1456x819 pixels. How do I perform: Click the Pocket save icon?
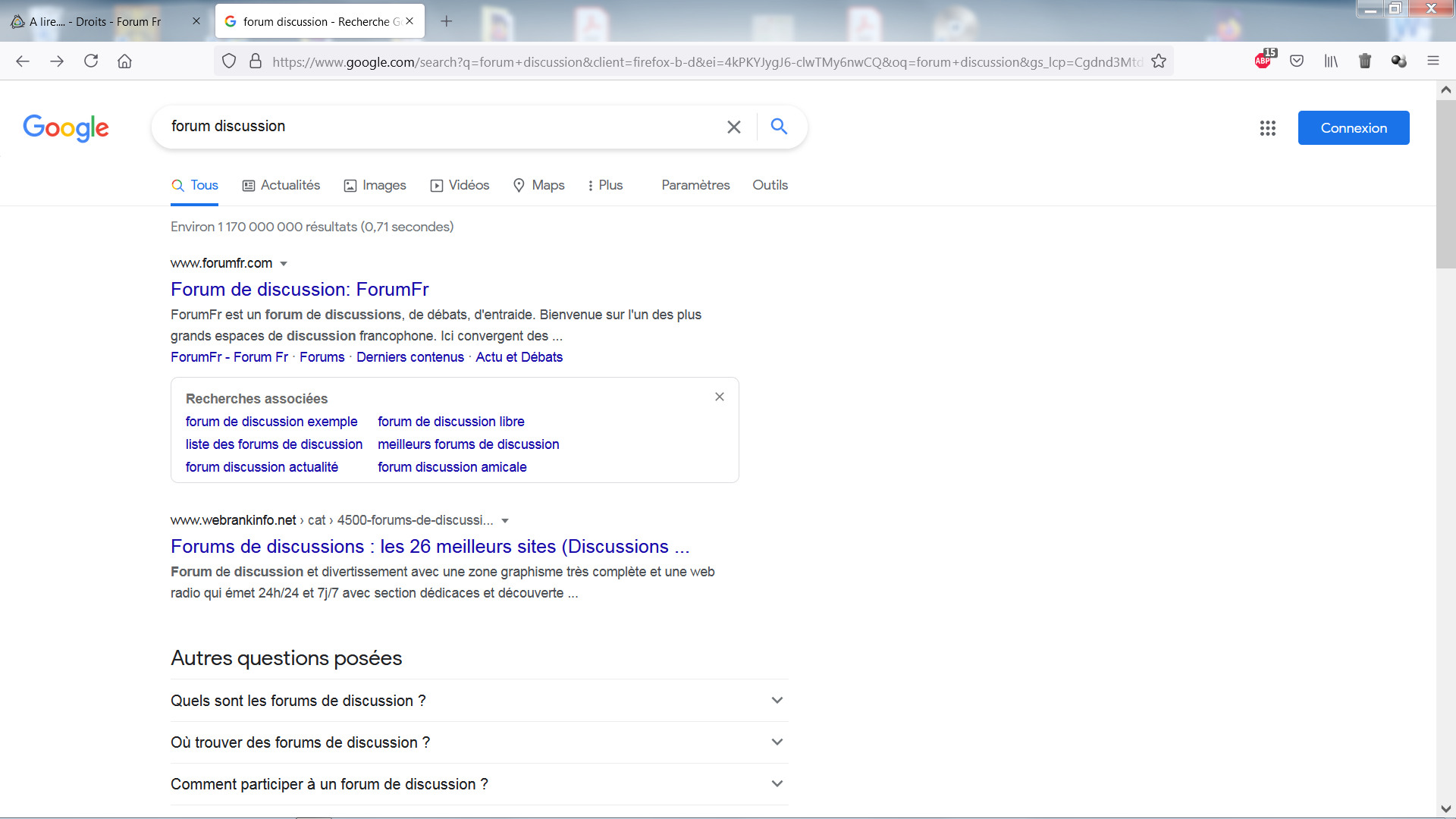click(x=1297, y=61)
